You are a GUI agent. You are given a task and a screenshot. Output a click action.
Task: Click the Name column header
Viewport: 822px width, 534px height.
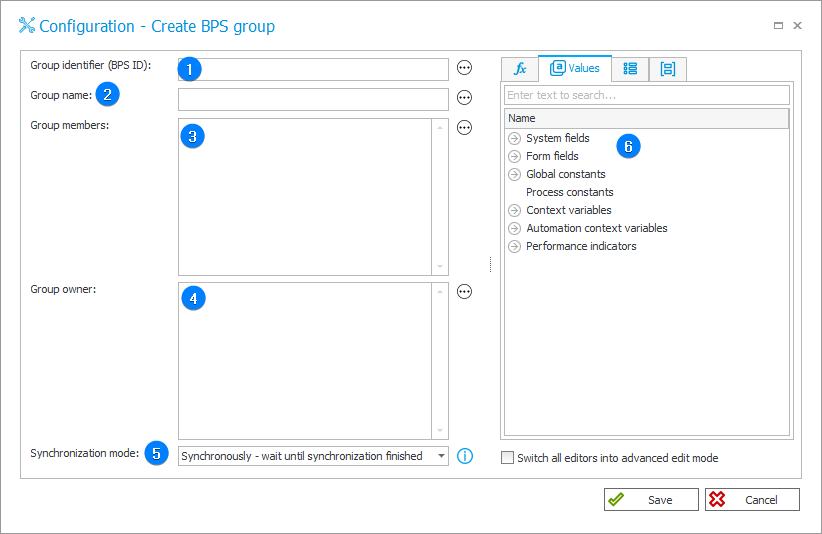(x=646, y=118)
